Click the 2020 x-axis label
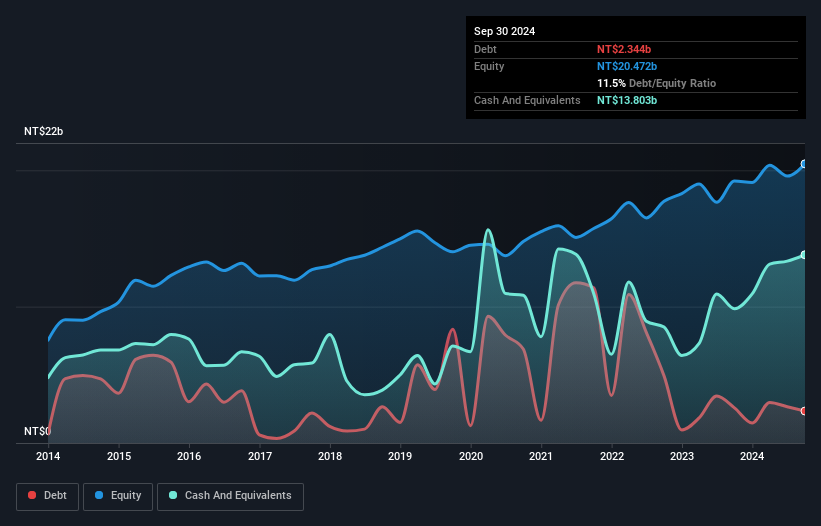Image resolution: width=821 pixels, height=526 pixels. (x=471, y=456)
